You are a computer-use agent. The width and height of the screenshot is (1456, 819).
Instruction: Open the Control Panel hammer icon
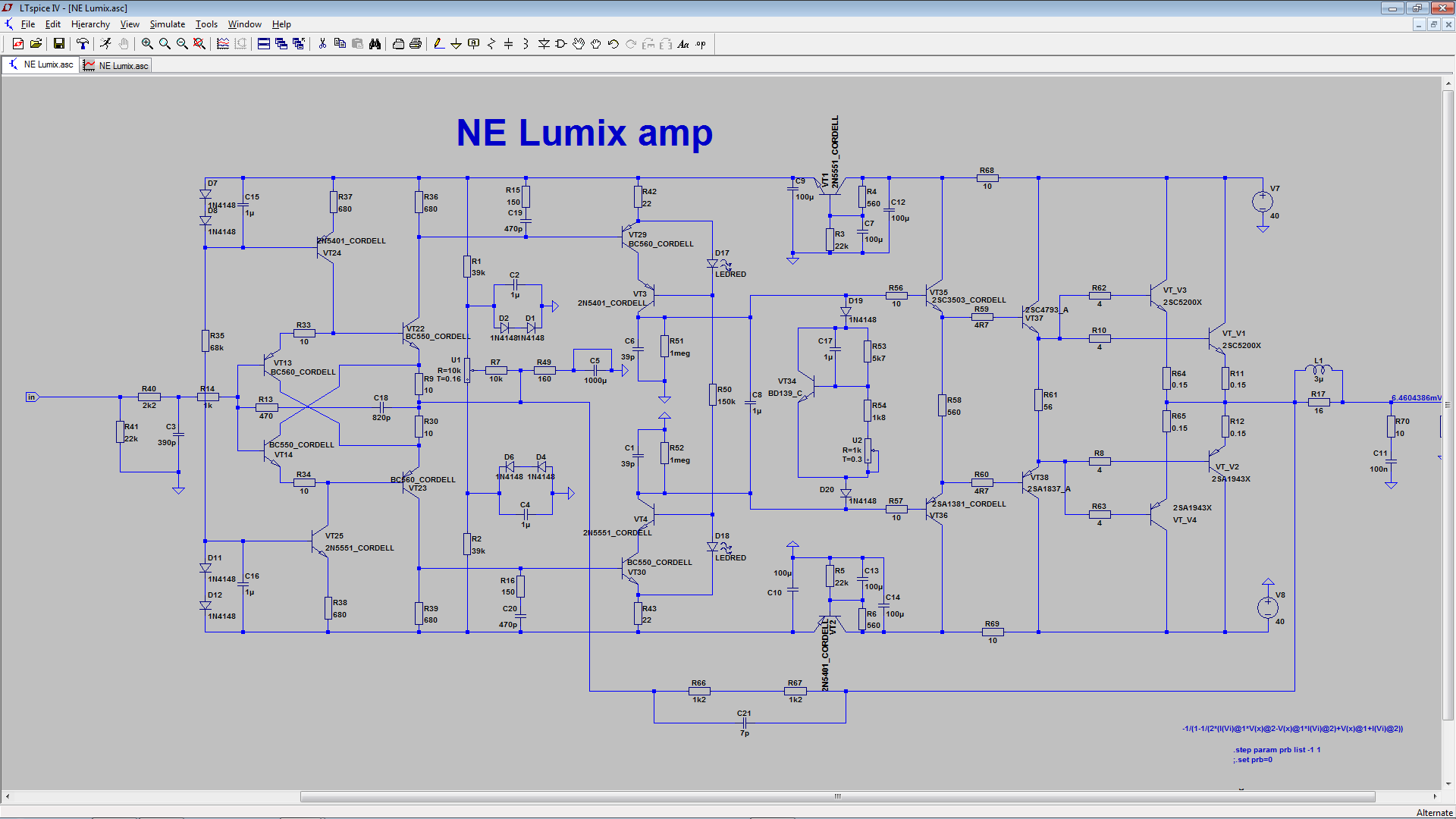pyautogui.click(x=83, y=44)
